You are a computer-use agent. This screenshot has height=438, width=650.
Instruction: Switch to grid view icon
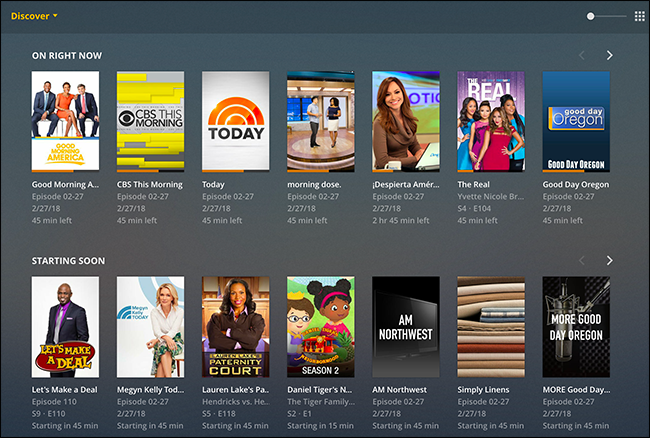point(640,16)
